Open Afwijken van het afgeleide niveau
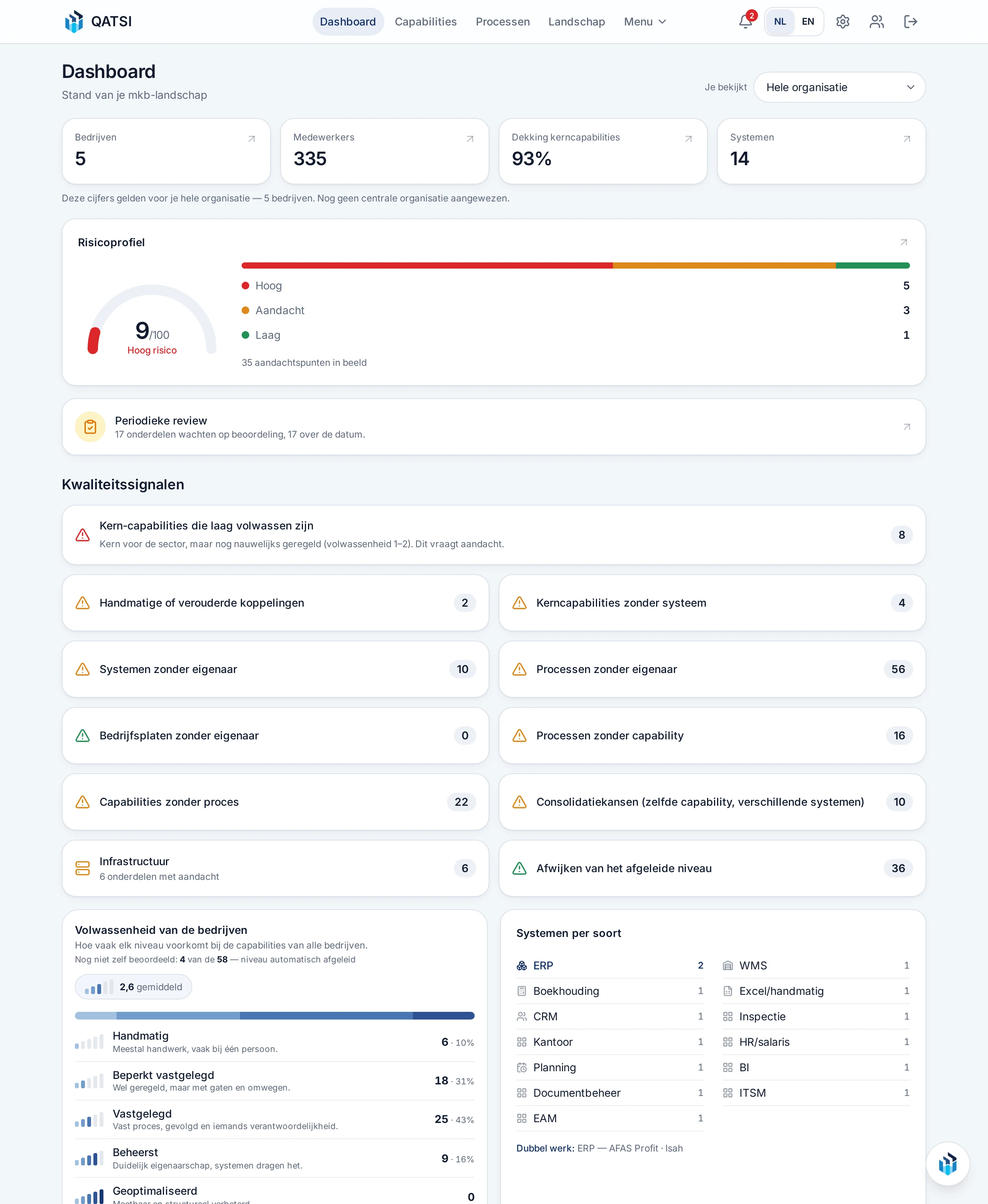The width and height of the screenshot is (988, 1204). coord(712,868)
